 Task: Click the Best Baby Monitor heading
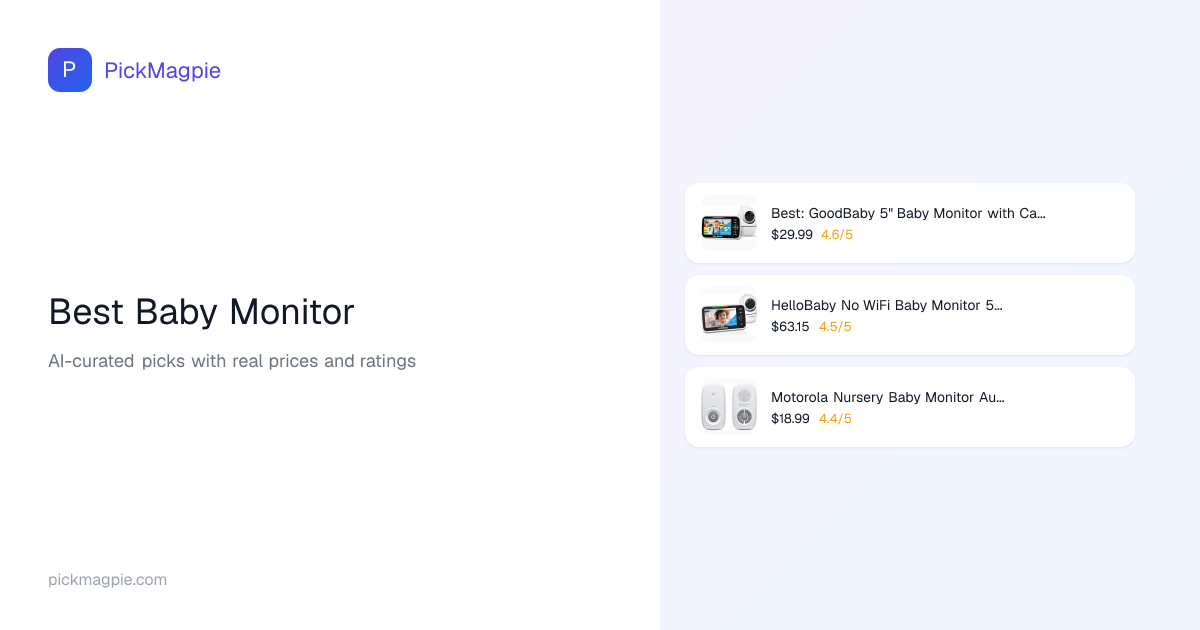click(x=201, y=312)
